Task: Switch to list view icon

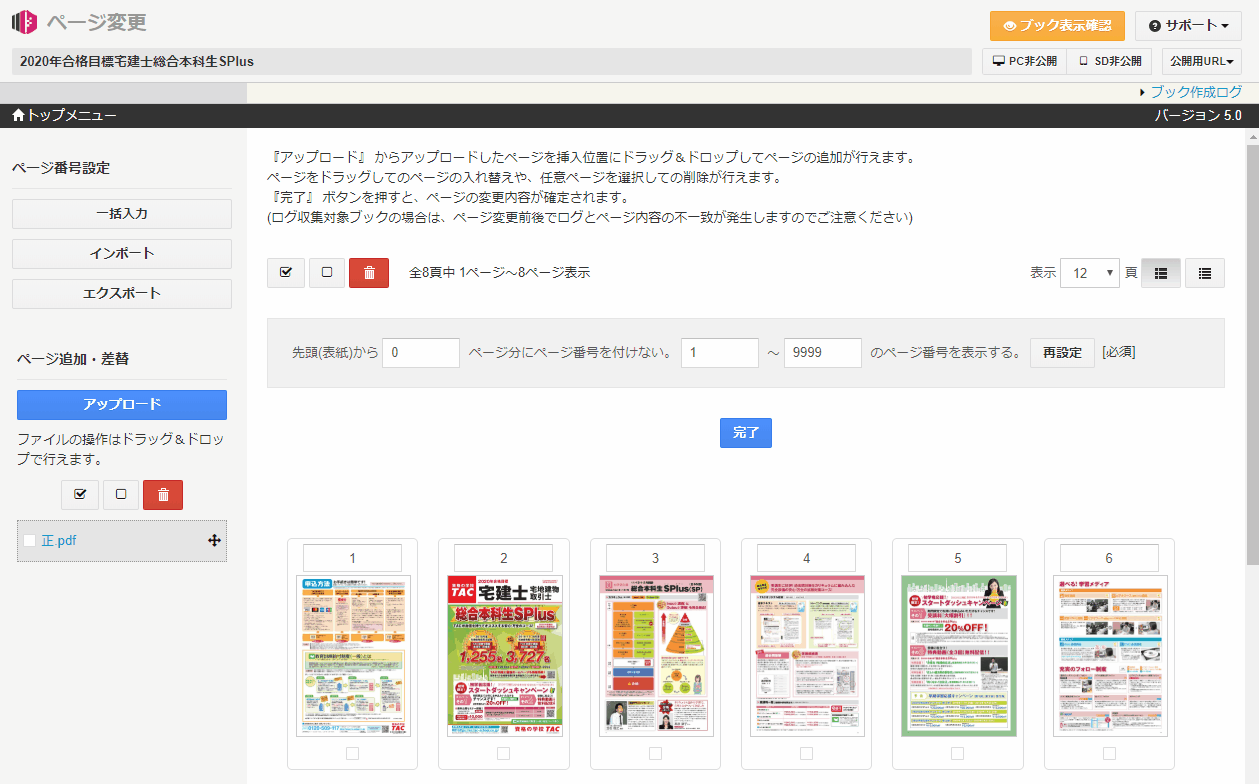Action: pos(1205,273)
